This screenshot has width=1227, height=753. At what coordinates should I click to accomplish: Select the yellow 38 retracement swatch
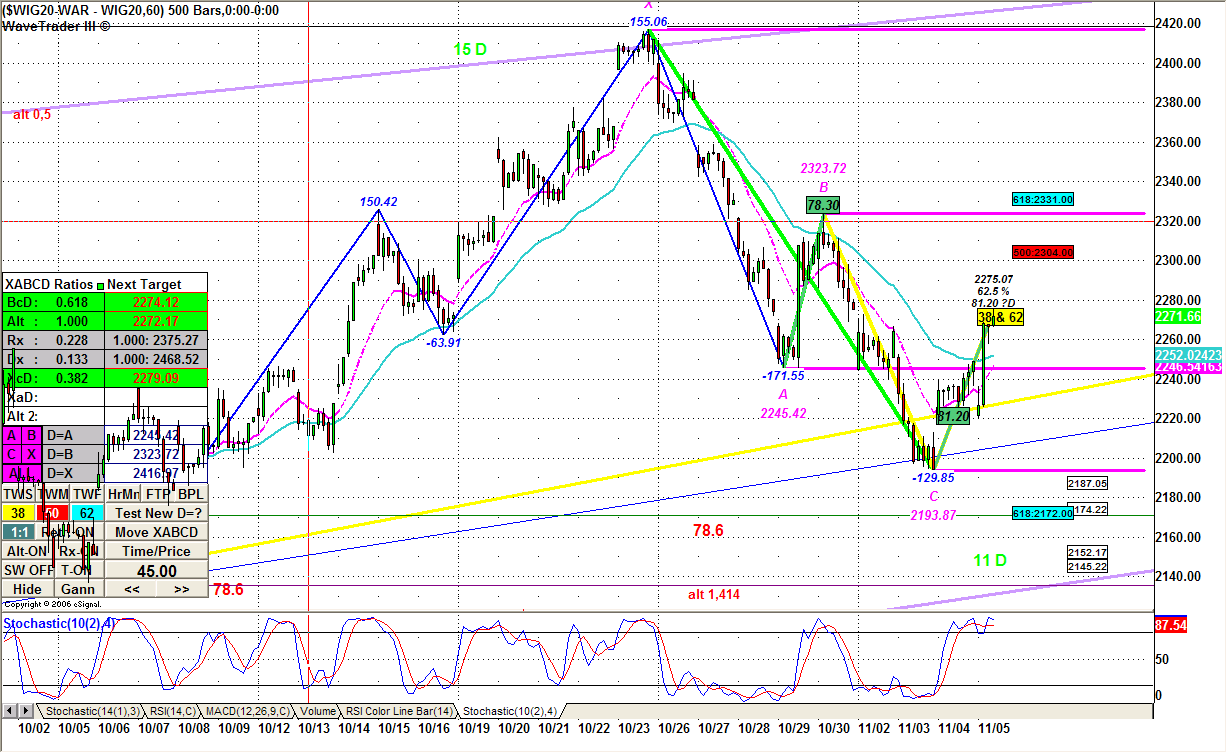(18, 513)
